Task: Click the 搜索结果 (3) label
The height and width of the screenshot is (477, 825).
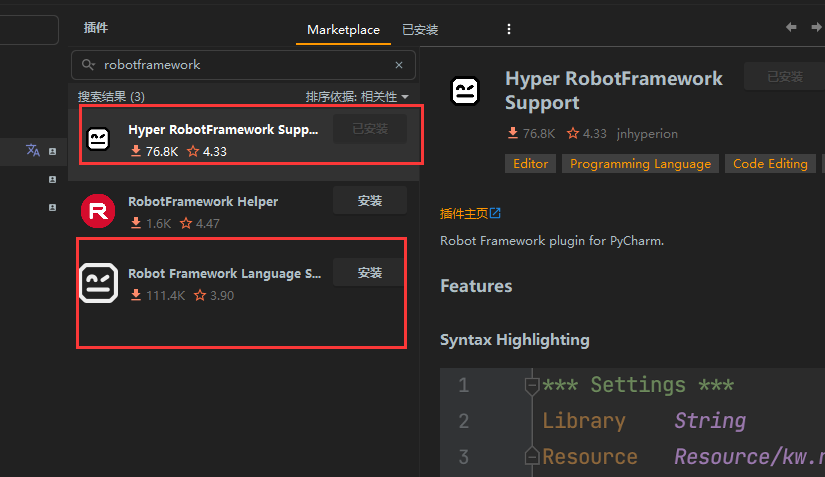Action: (111, 97)
